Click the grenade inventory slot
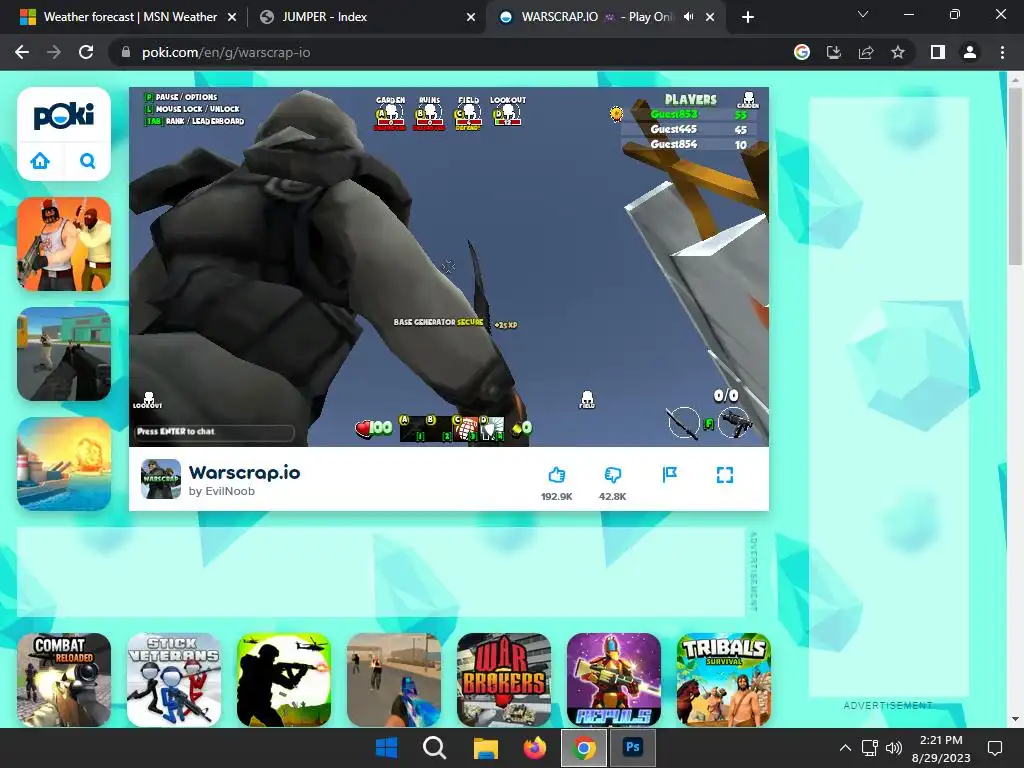Viewport: 1024px width, 768px height. [466, 429]
